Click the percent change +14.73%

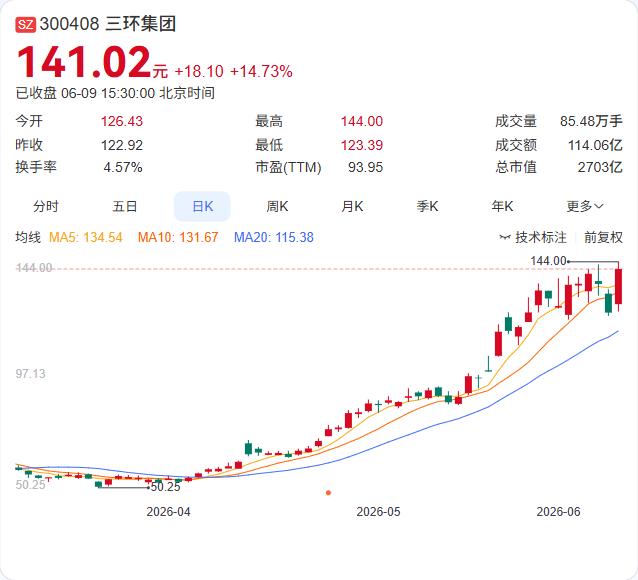[x=261, y=72]
